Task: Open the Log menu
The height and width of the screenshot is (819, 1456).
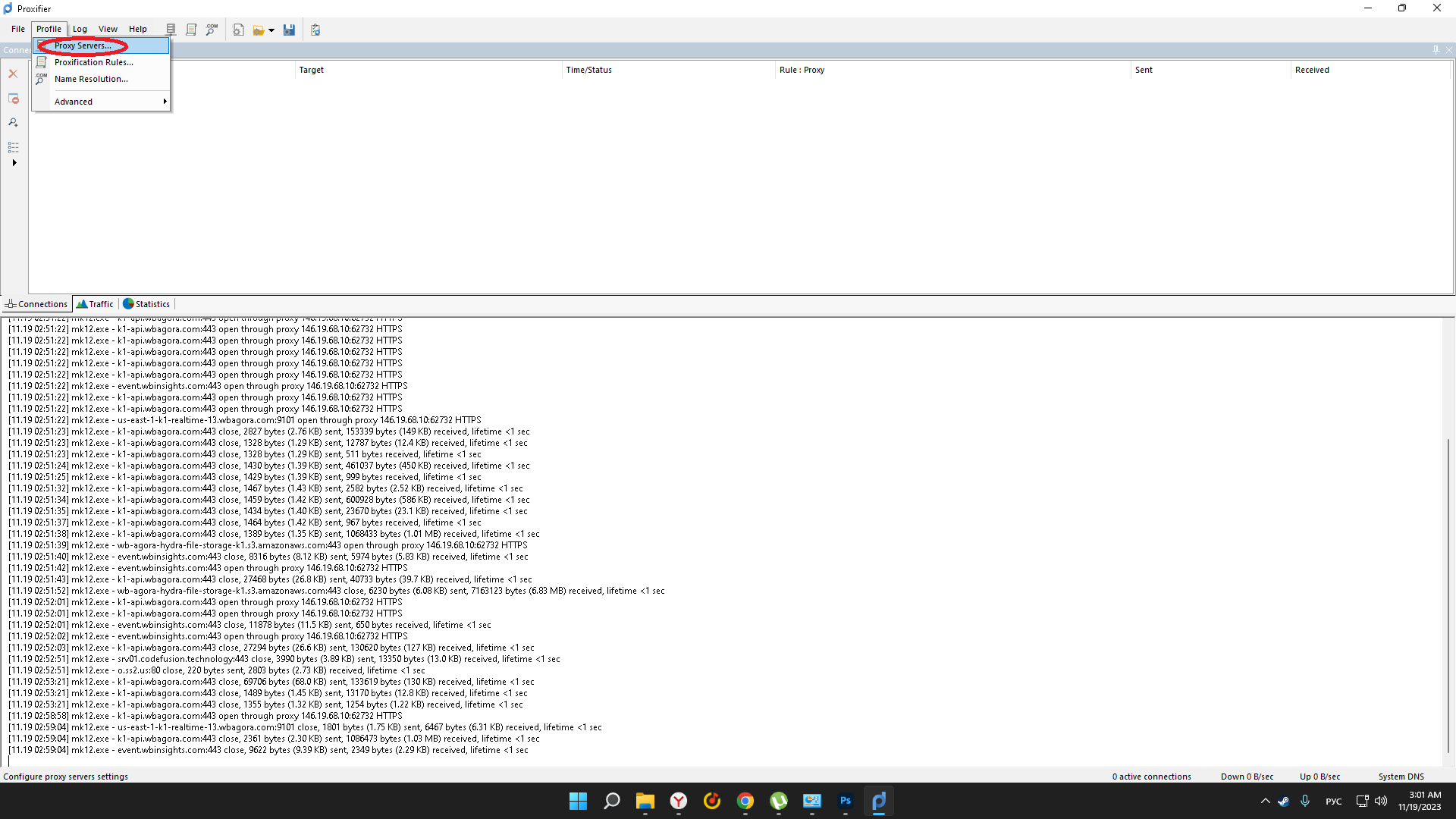Action: click(x=80, y=29)
